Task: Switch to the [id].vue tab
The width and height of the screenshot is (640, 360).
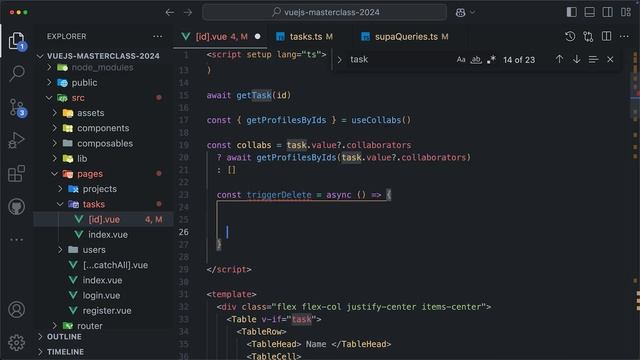Action: coord(221,37)
